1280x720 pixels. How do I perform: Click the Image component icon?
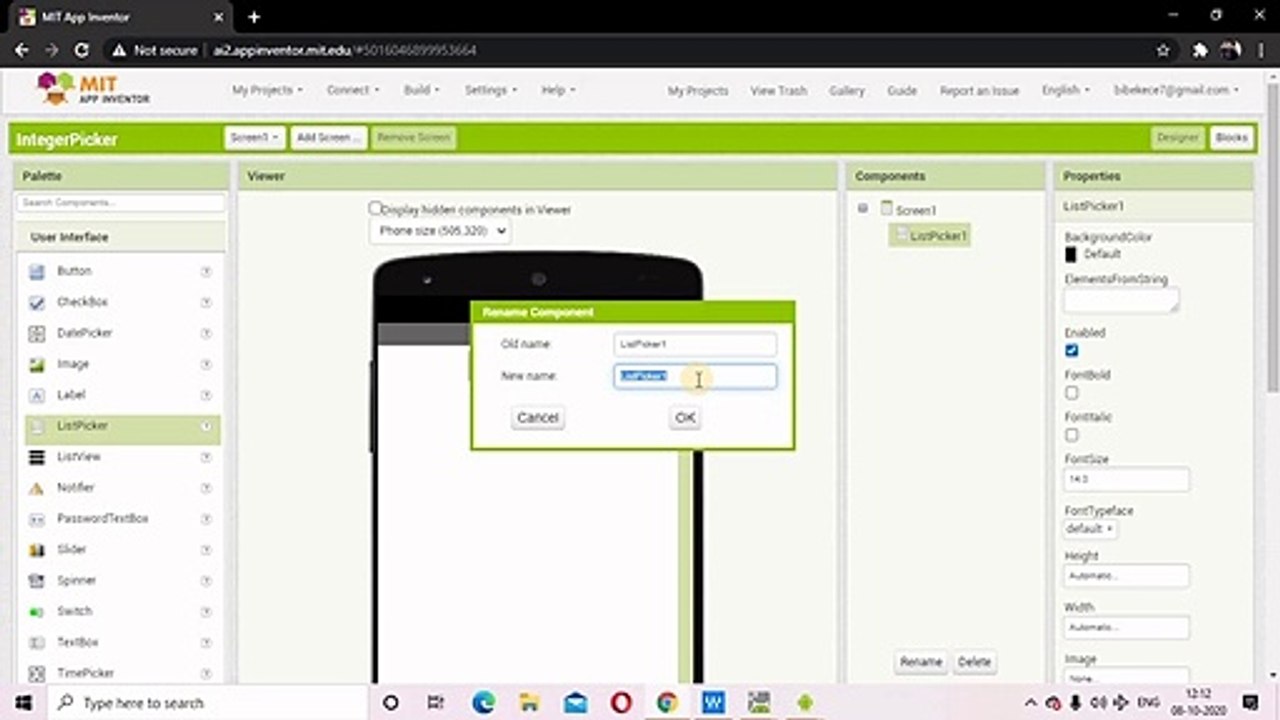tap(37, 364)
